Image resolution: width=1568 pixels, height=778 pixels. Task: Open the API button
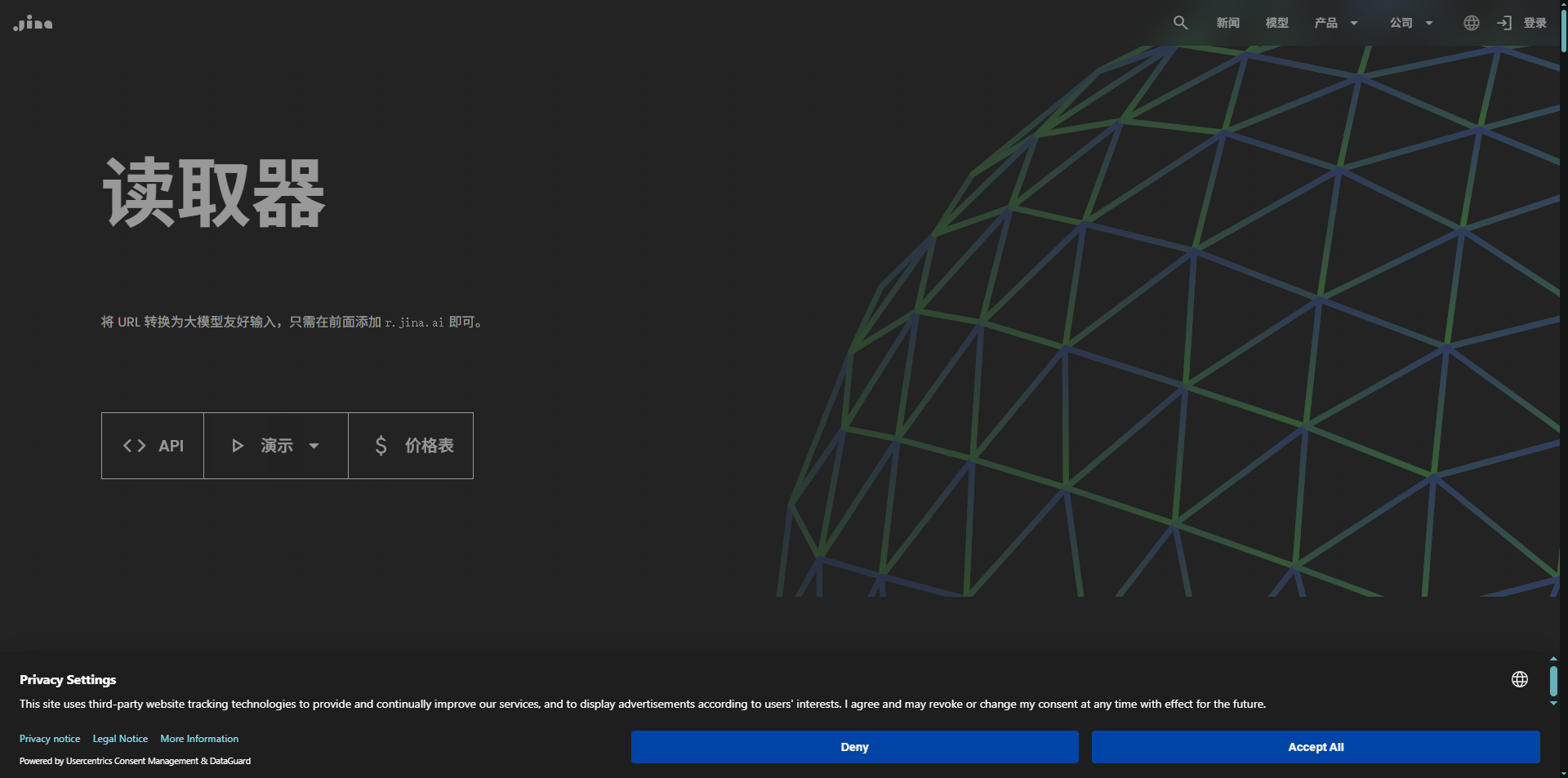[x=153, y=446]
